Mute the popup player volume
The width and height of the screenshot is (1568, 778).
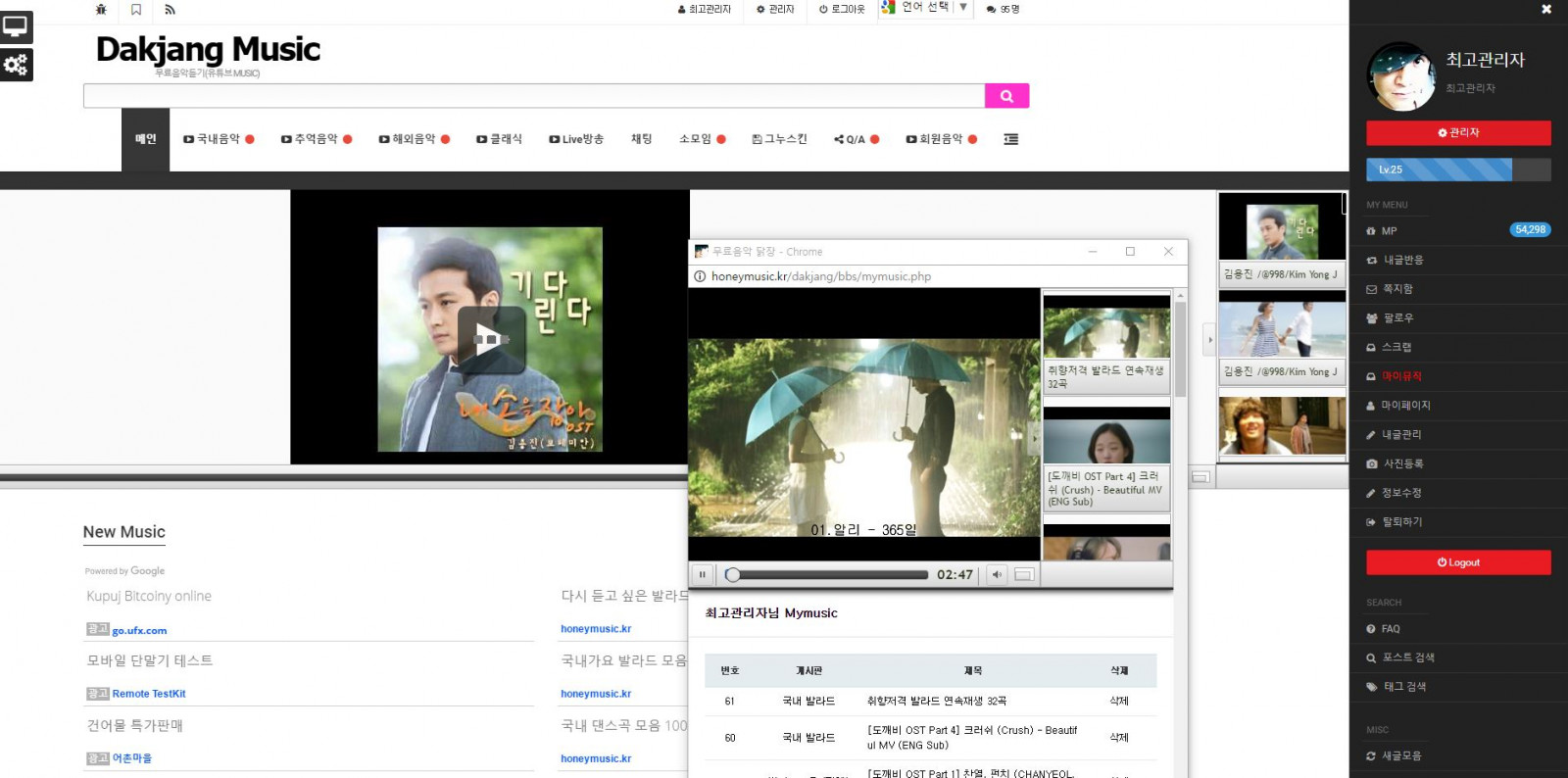tap(997, 575)
